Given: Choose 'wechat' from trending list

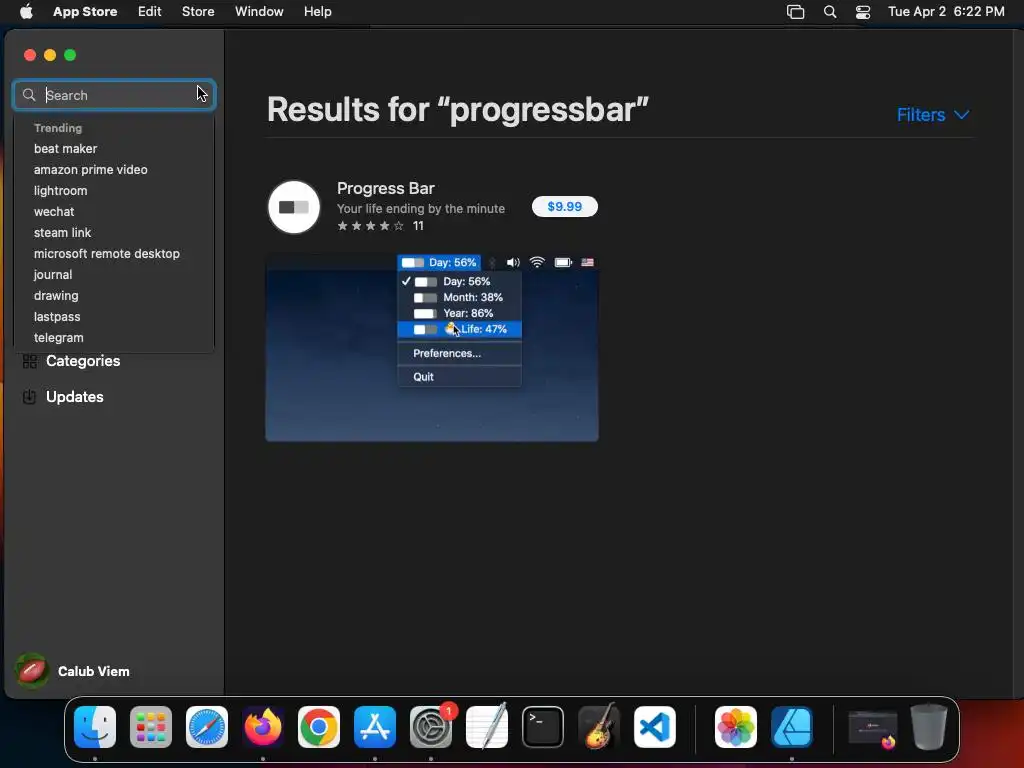Looking at the screenshot, I should [x=54, y=212].
